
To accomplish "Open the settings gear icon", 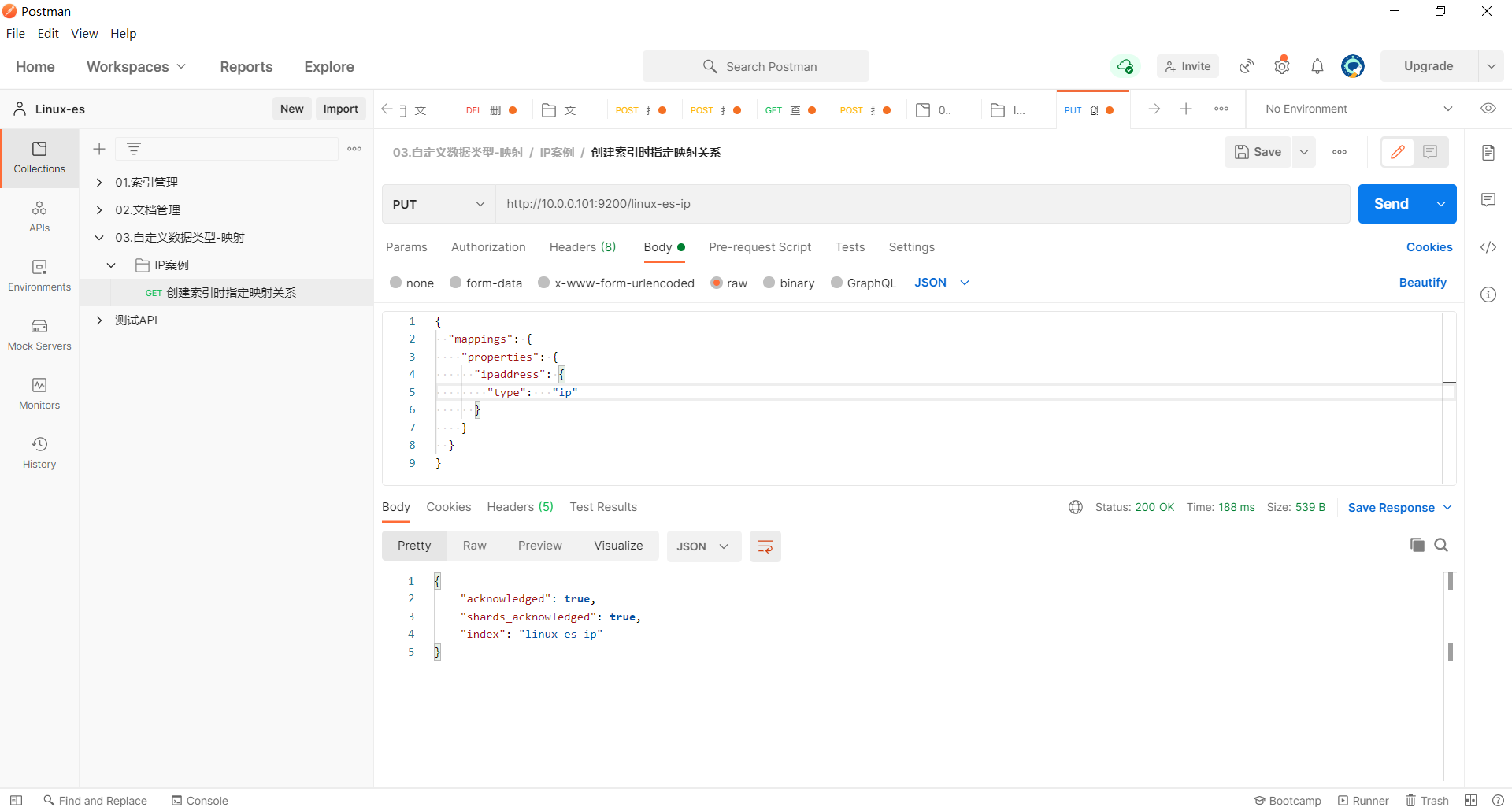I will tap(1282, 66).
